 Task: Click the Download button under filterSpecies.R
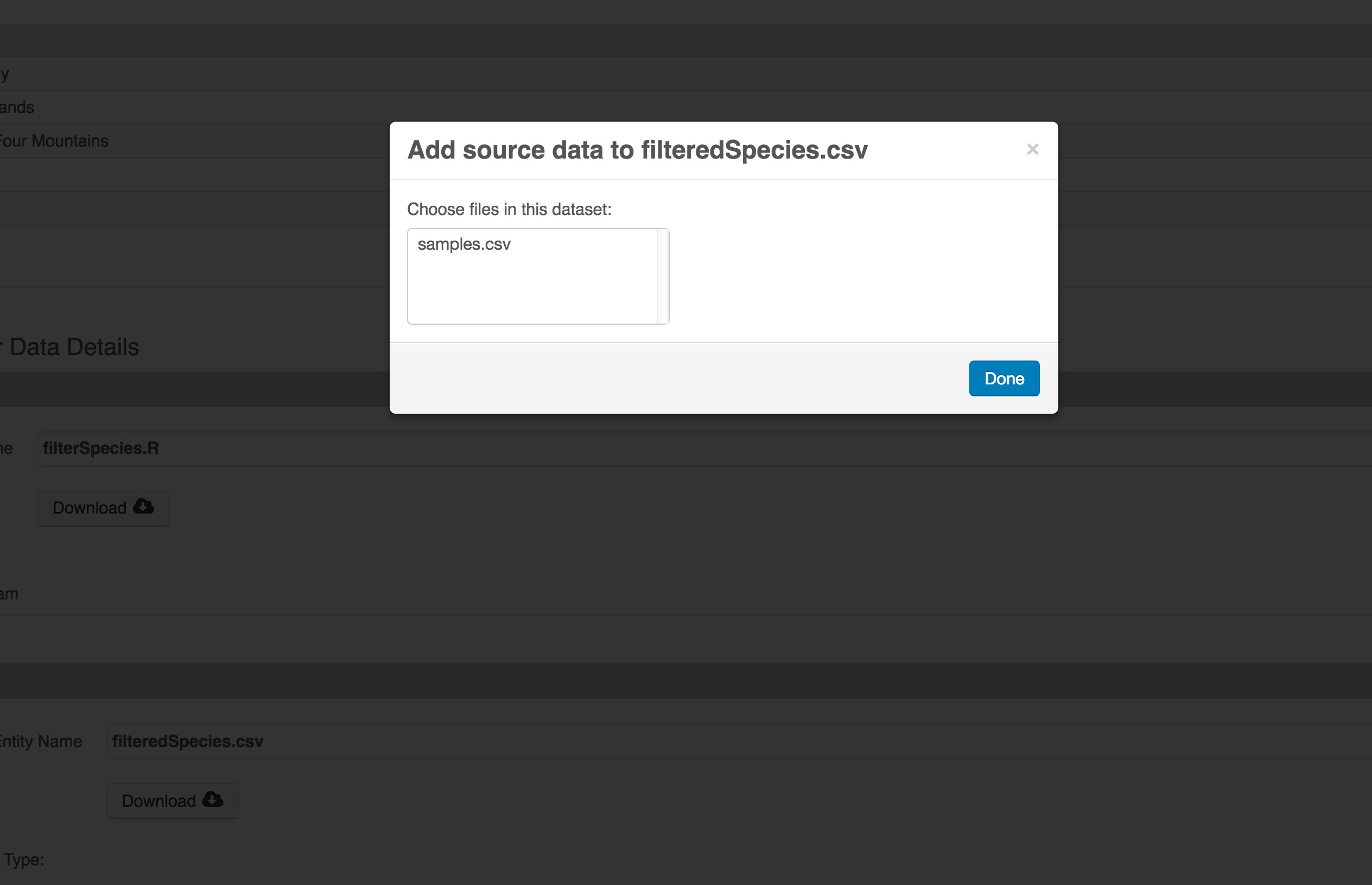coord(103,508)
